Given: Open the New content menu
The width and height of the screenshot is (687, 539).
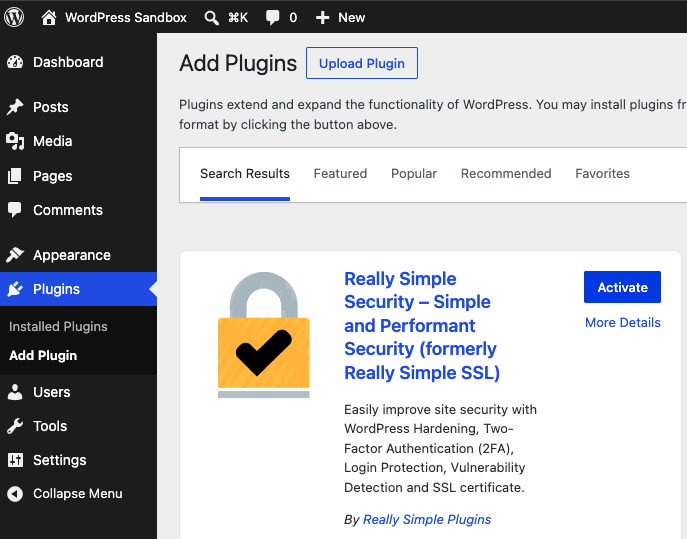Looking at the screenshot, I should [x=351, y=18].
